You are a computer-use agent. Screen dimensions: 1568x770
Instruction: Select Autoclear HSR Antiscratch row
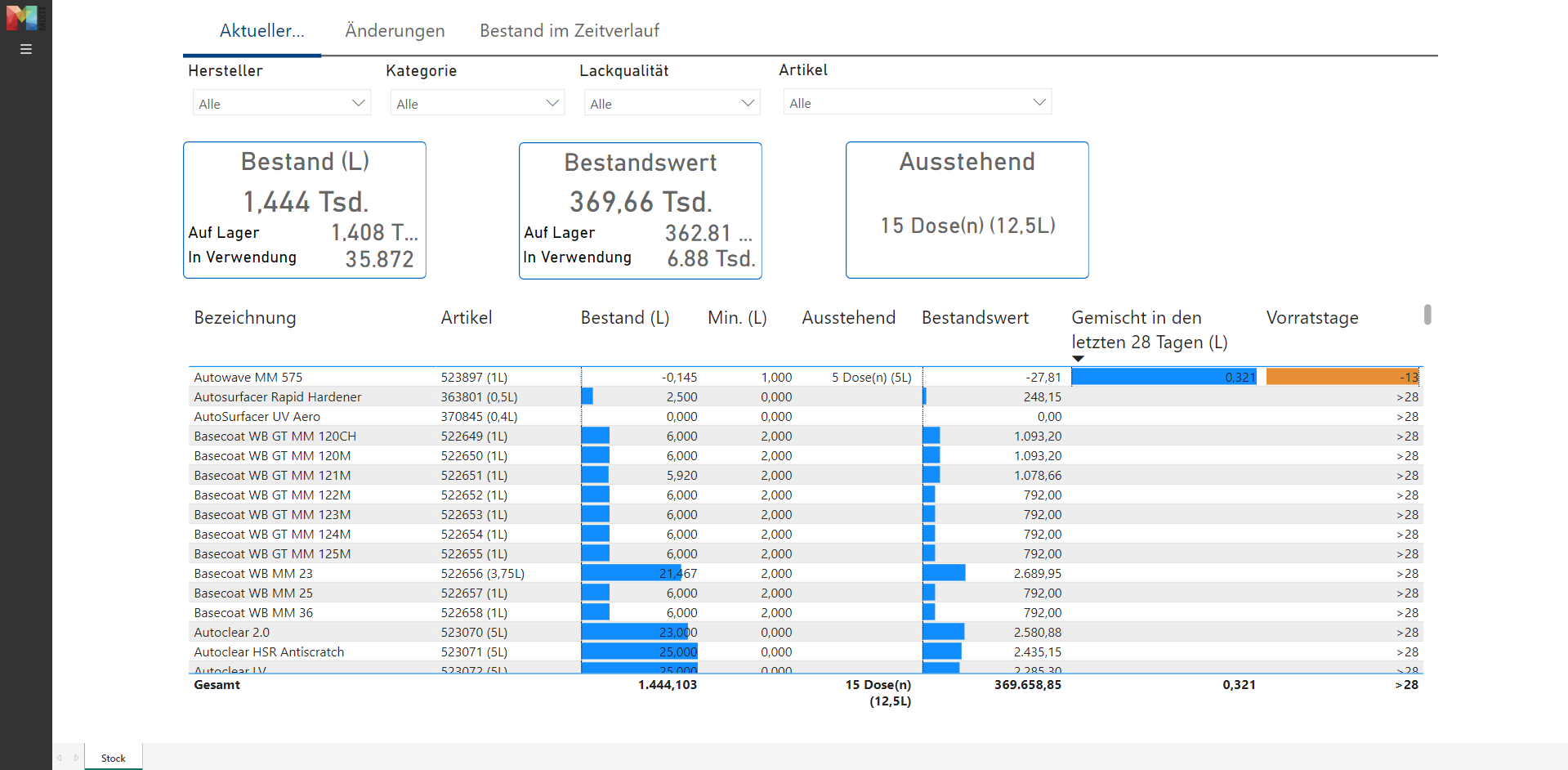click(806, 651)
